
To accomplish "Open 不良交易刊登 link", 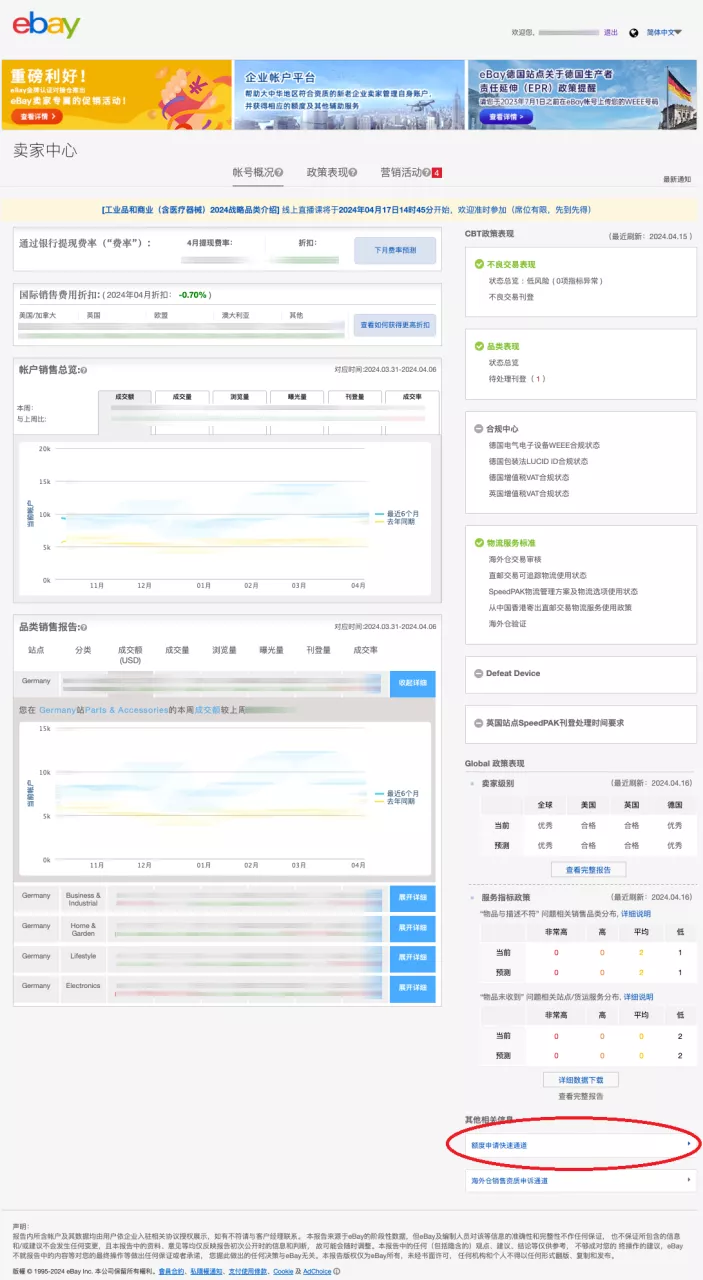I will coord(511,297).
